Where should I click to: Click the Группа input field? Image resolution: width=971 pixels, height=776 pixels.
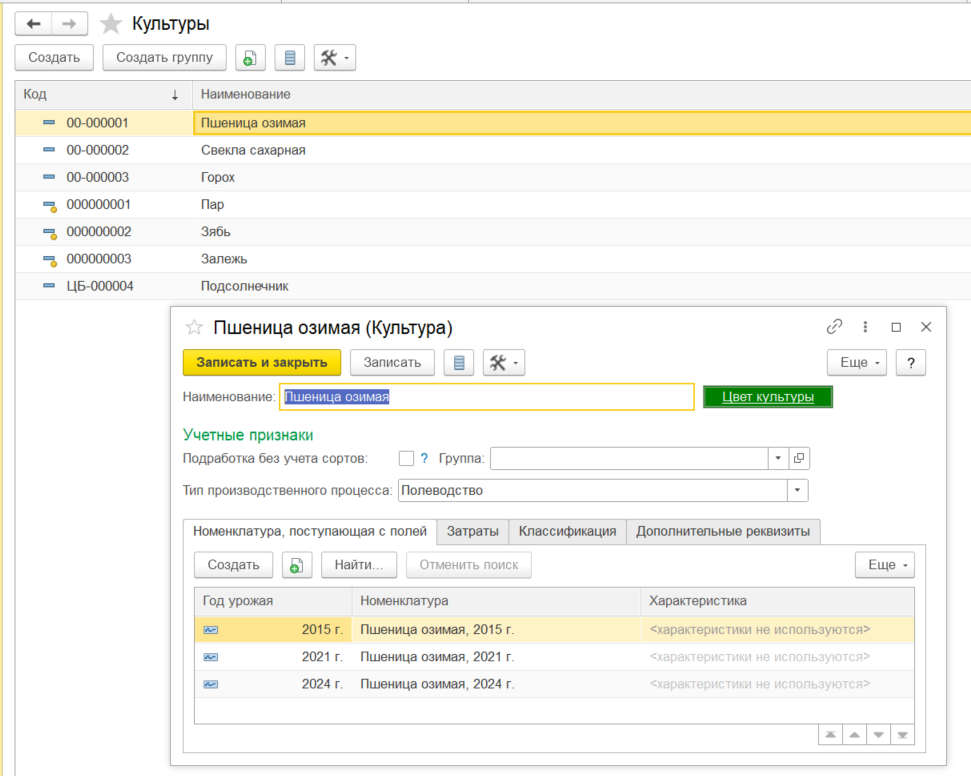pos(629,458)
